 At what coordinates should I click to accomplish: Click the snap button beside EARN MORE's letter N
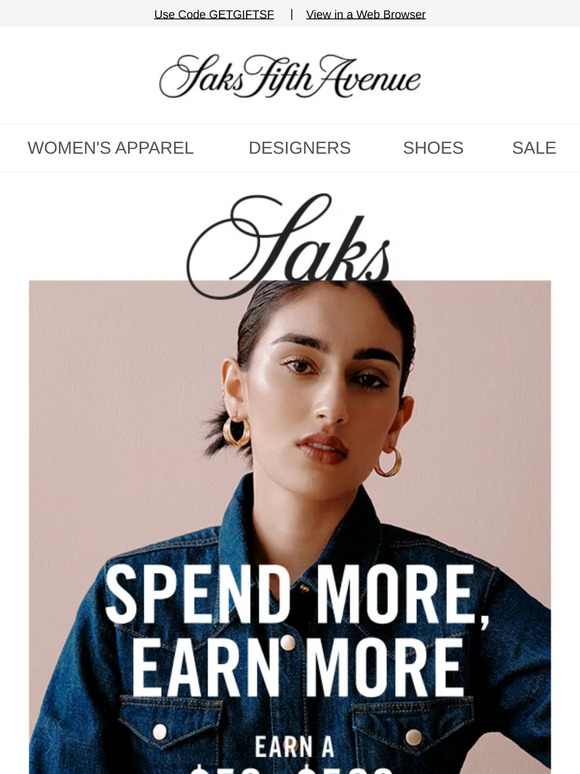click(x=288, y=642)
